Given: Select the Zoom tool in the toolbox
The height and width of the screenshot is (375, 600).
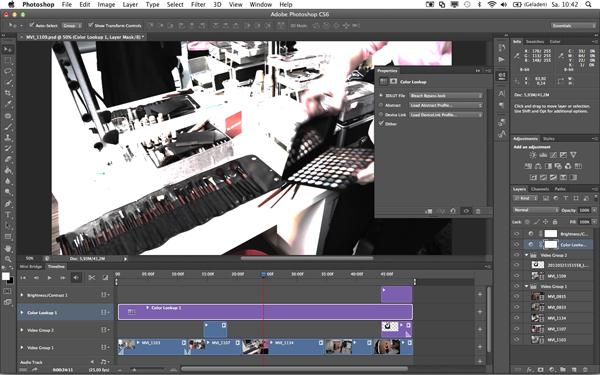Looking at the screenshot, I should [8, 259].
